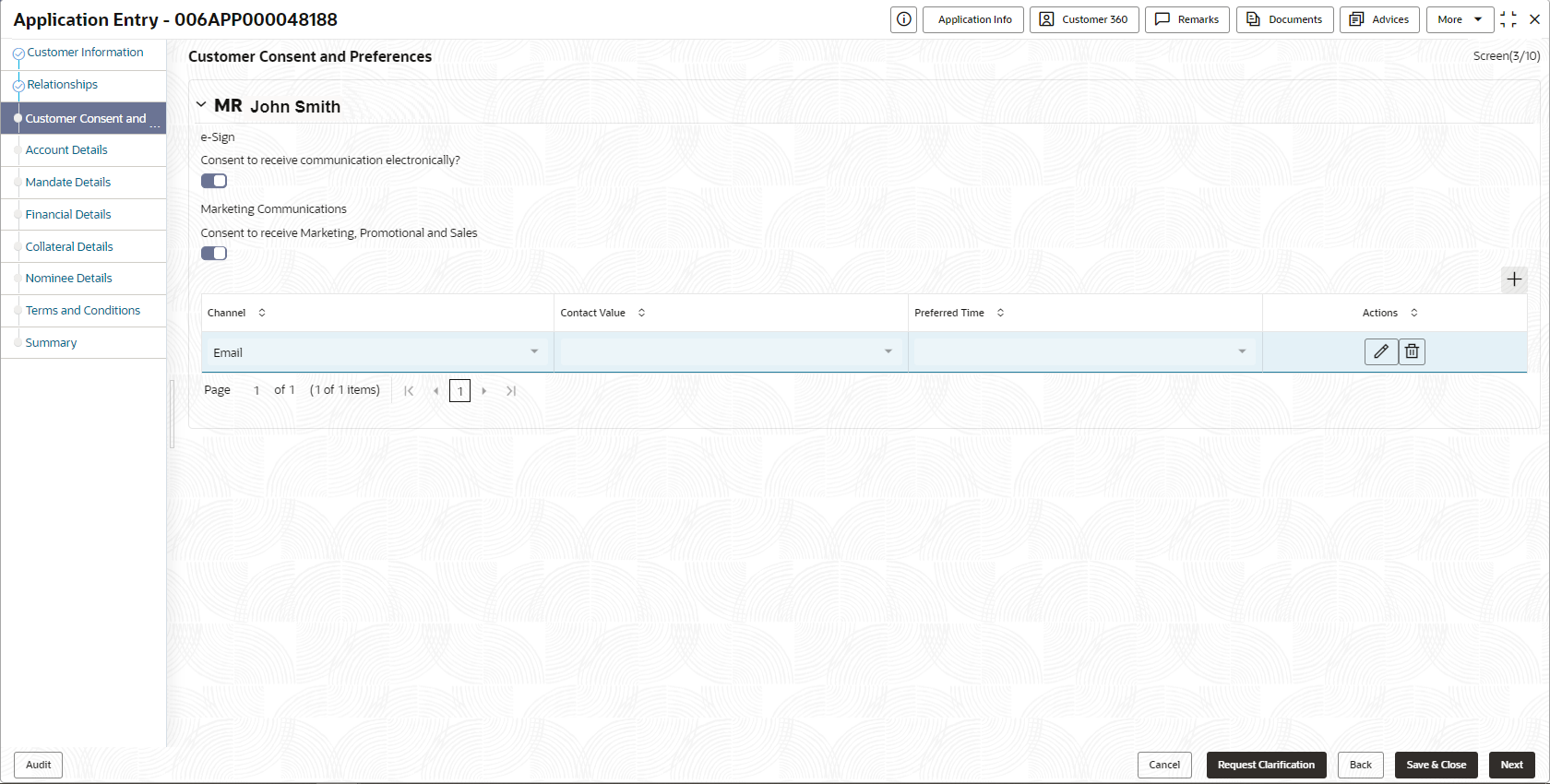Viewport: 1550px width, 784px height.
Task: Select Customer Consent and Preferences step
Action: (x=84, y=118)
